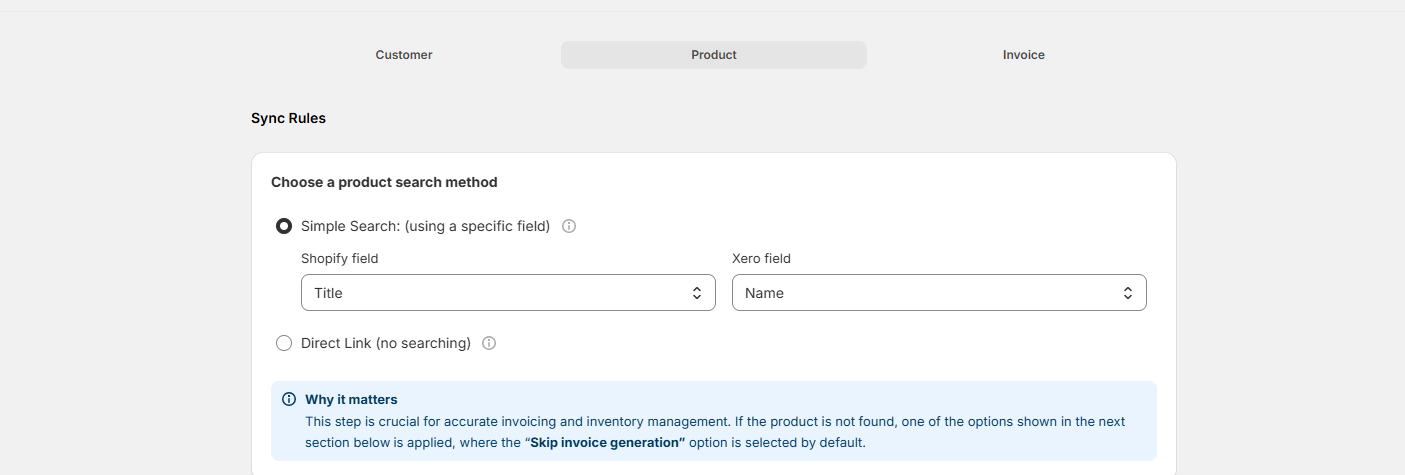Select the Direct Link radio button
Image resolution: width=1405 pixels, height=475 pixels.
[284, 343]
